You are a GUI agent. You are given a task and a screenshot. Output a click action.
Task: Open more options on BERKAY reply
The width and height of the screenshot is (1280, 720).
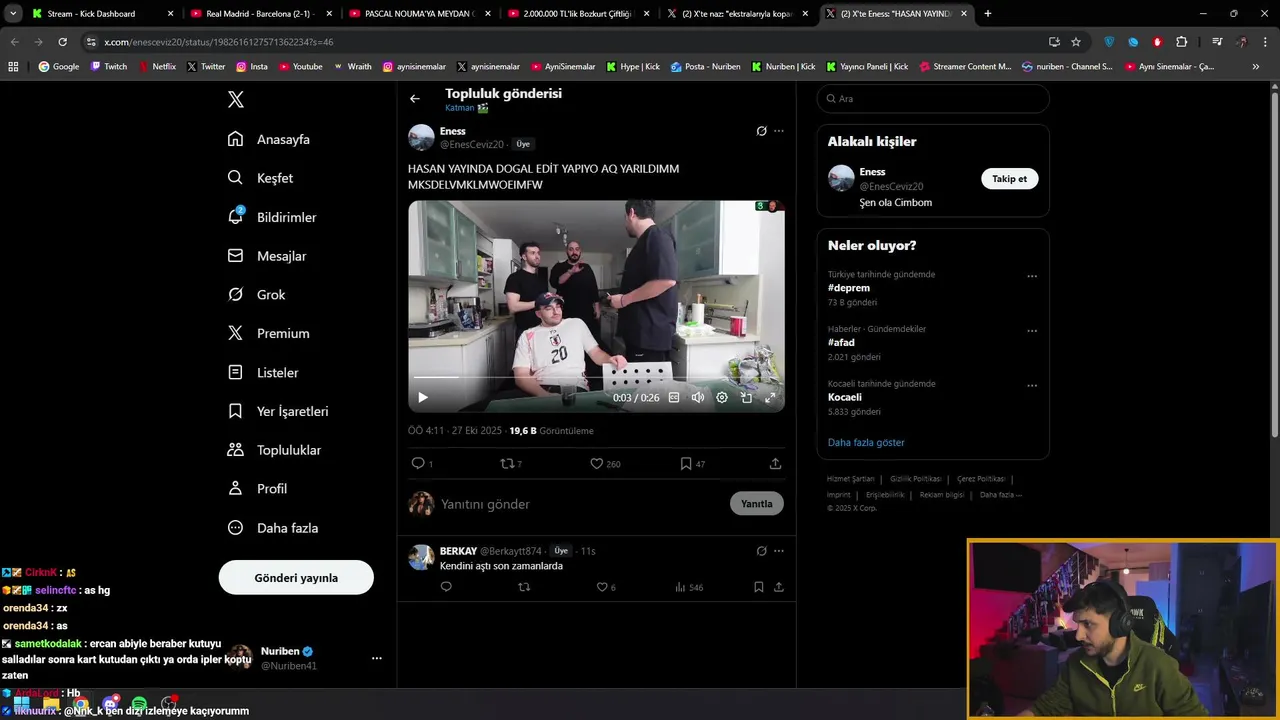point(779,550)
